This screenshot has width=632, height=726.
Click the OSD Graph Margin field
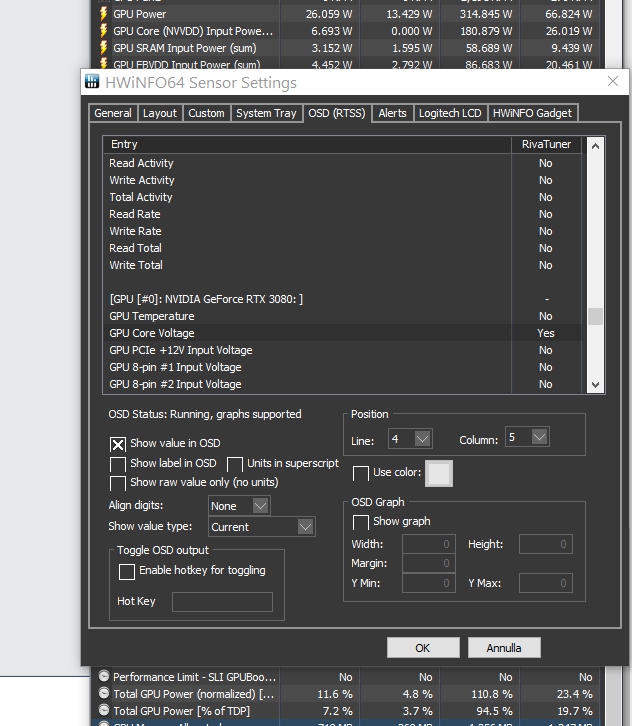(429, 563)
